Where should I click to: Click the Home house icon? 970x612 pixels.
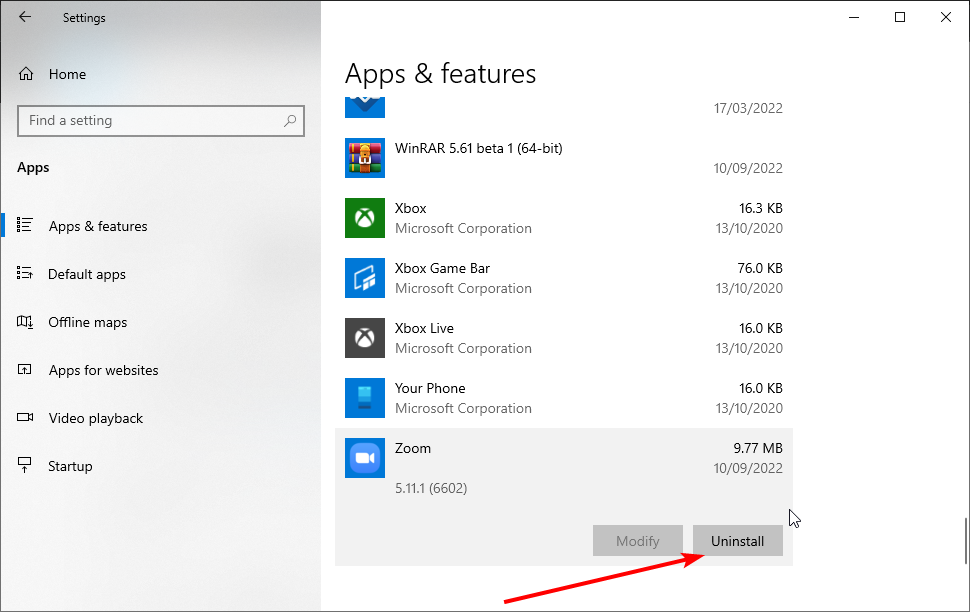26,74
